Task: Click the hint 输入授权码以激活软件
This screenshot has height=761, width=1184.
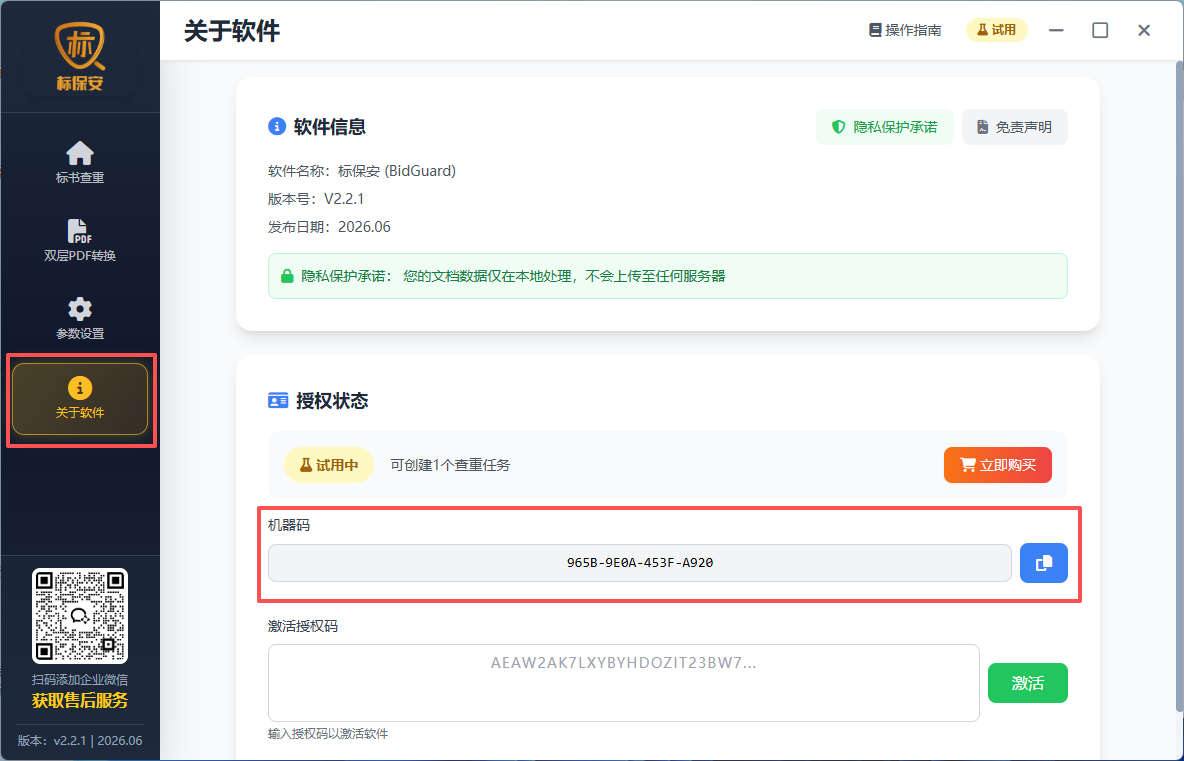Action: pyautogui.click(x=328, y=734)
